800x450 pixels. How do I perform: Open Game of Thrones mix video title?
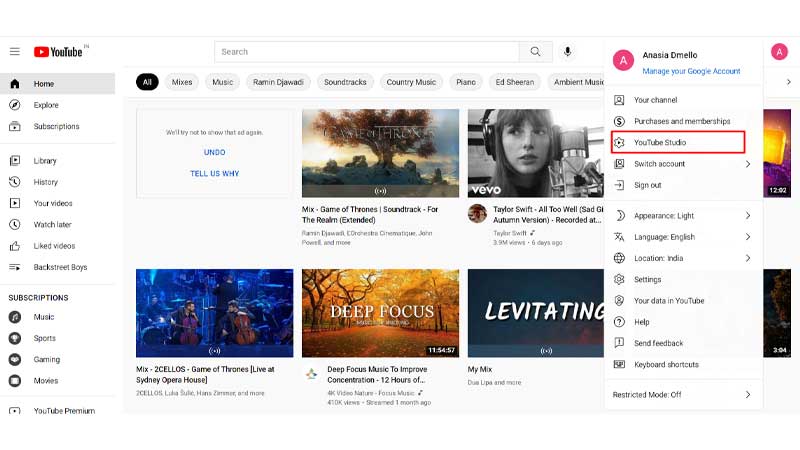point(370,215)
